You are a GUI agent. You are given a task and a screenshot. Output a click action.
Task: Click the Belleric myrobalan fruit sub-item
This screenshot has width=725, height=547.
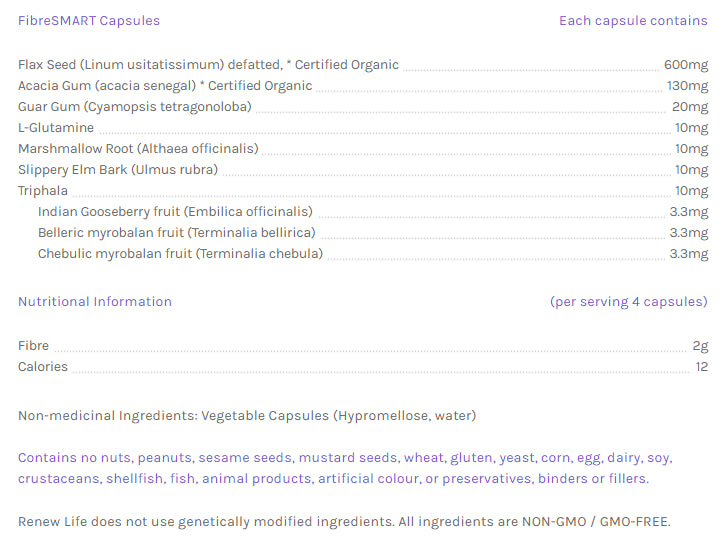coord(176,233)
